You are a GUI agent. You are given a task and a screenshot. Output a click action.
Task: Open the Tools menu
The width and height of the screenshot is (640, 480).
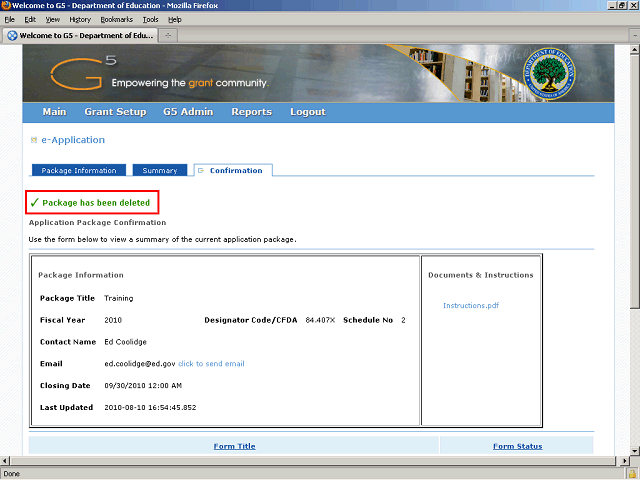coord(150,19)
